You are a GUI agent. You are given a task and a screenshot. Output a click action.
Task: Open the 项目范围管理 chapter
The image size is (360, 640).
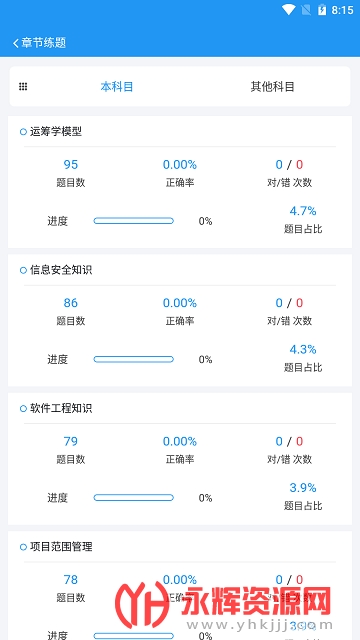[x=61, y=547]
